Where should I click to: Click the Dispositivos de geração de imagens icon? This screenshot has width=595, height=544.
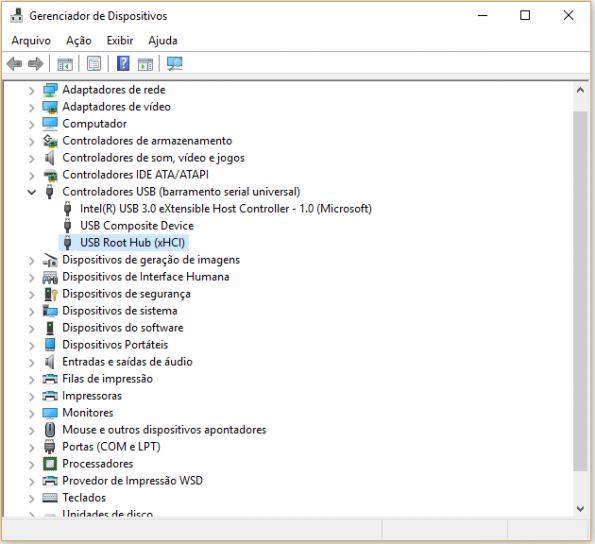tap(50, 260)
